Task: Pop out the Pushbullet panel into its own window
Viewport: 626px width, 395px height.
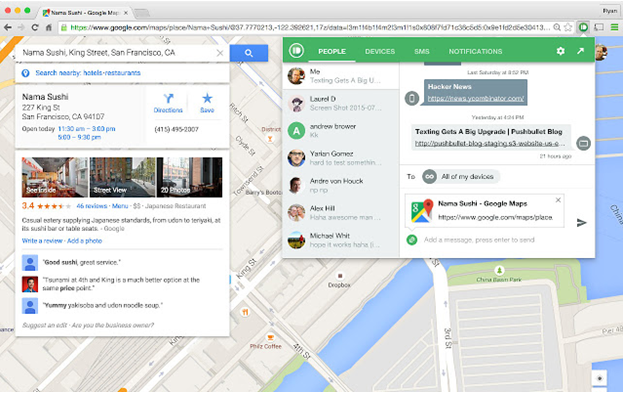Action: [580, 51]
